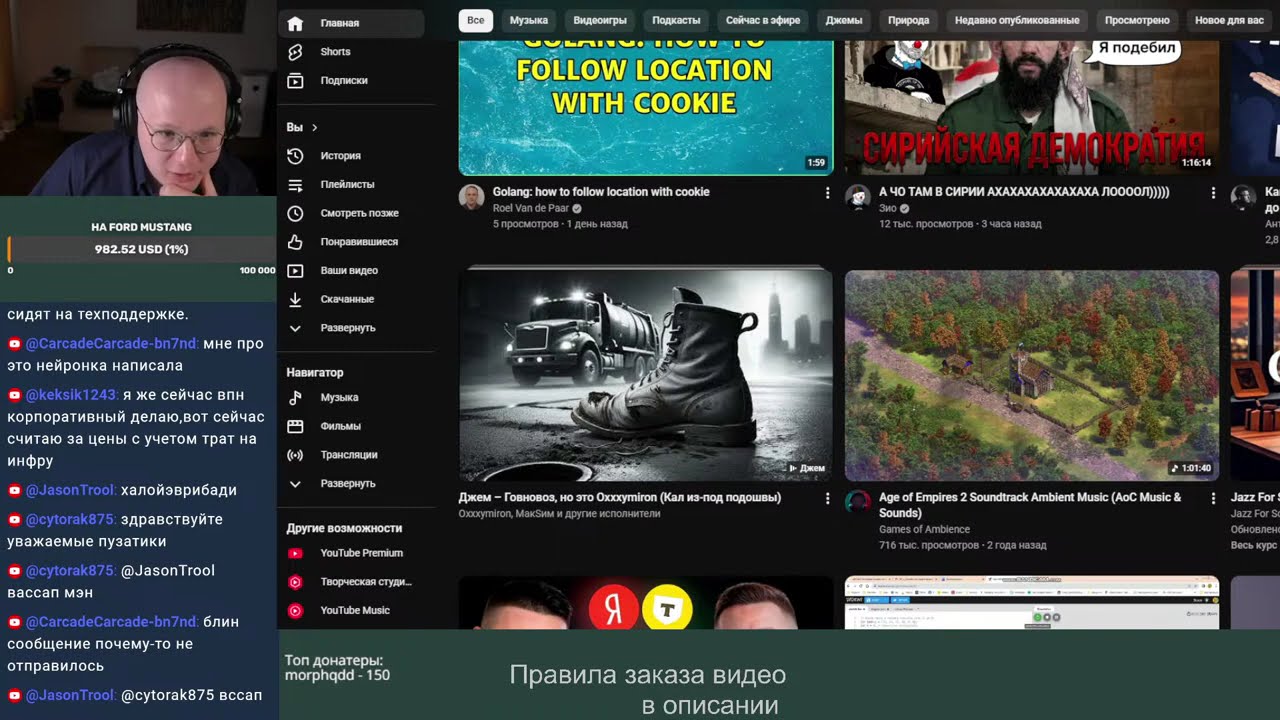Click the 982.52 USD (1%) amount
The image size is (1280, 720).
click(141, 249)
